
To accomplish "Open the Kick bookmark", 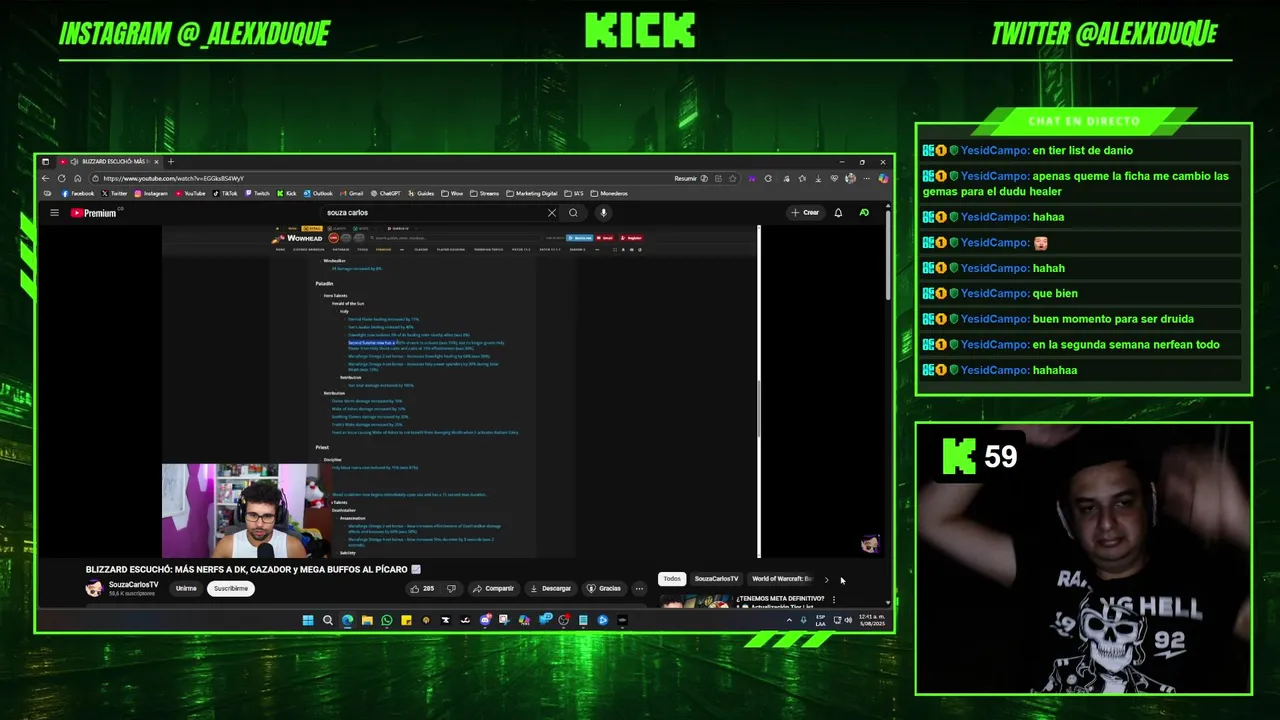I will (287, 193).
